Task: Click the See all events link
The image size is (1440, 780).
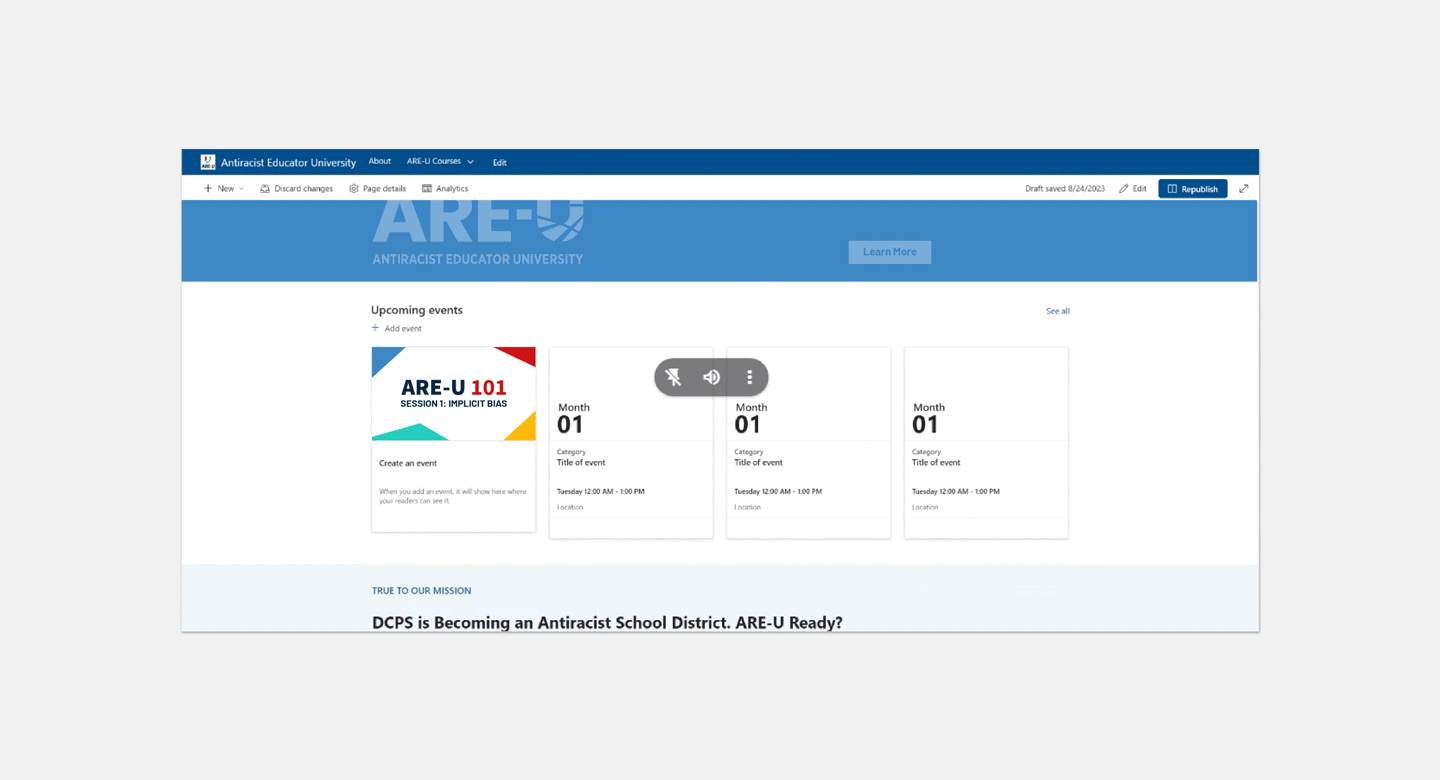Action: [1057, 311]
